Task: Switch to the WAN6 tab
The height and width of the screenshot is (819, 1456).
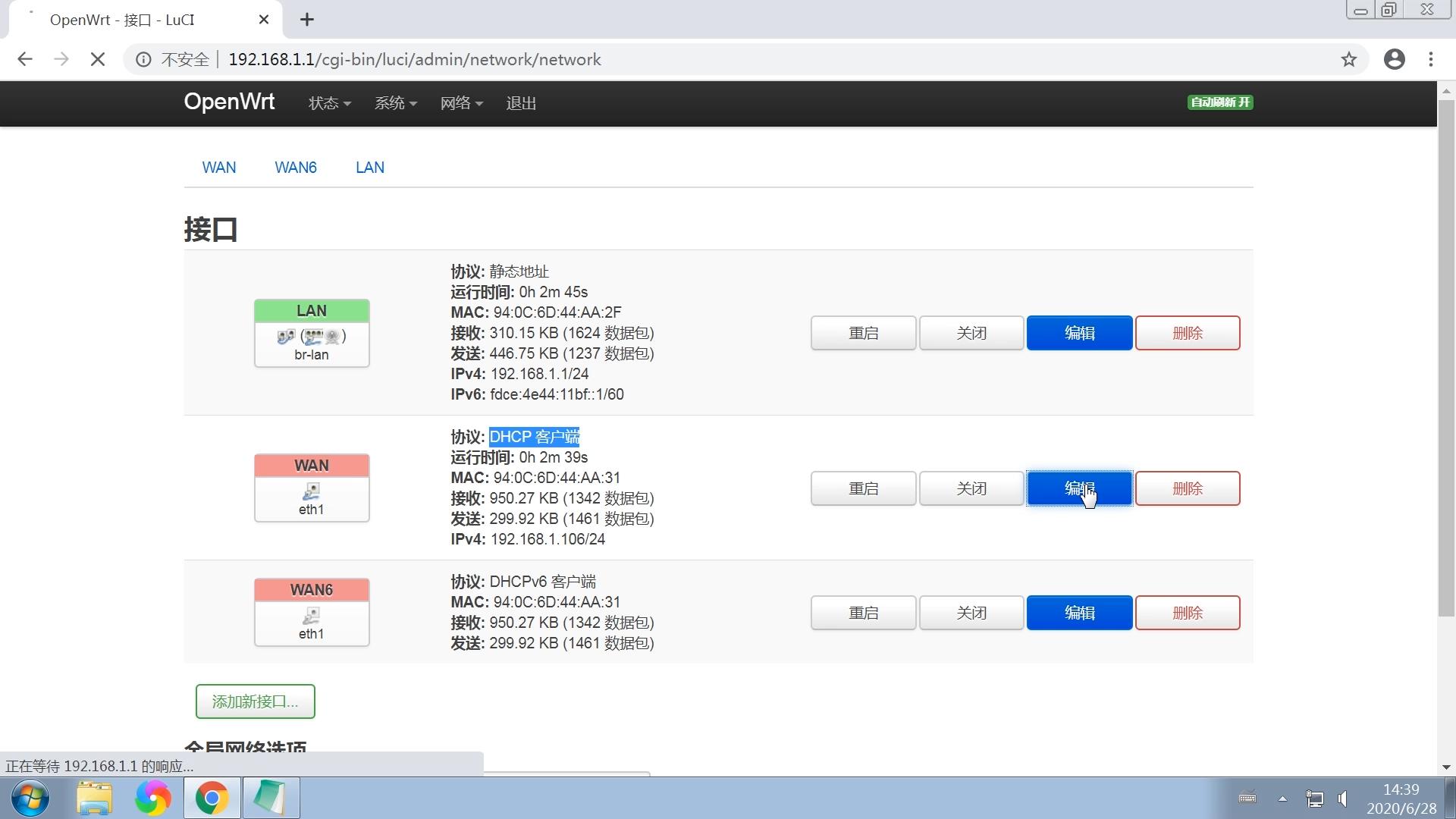Action: 296,168
